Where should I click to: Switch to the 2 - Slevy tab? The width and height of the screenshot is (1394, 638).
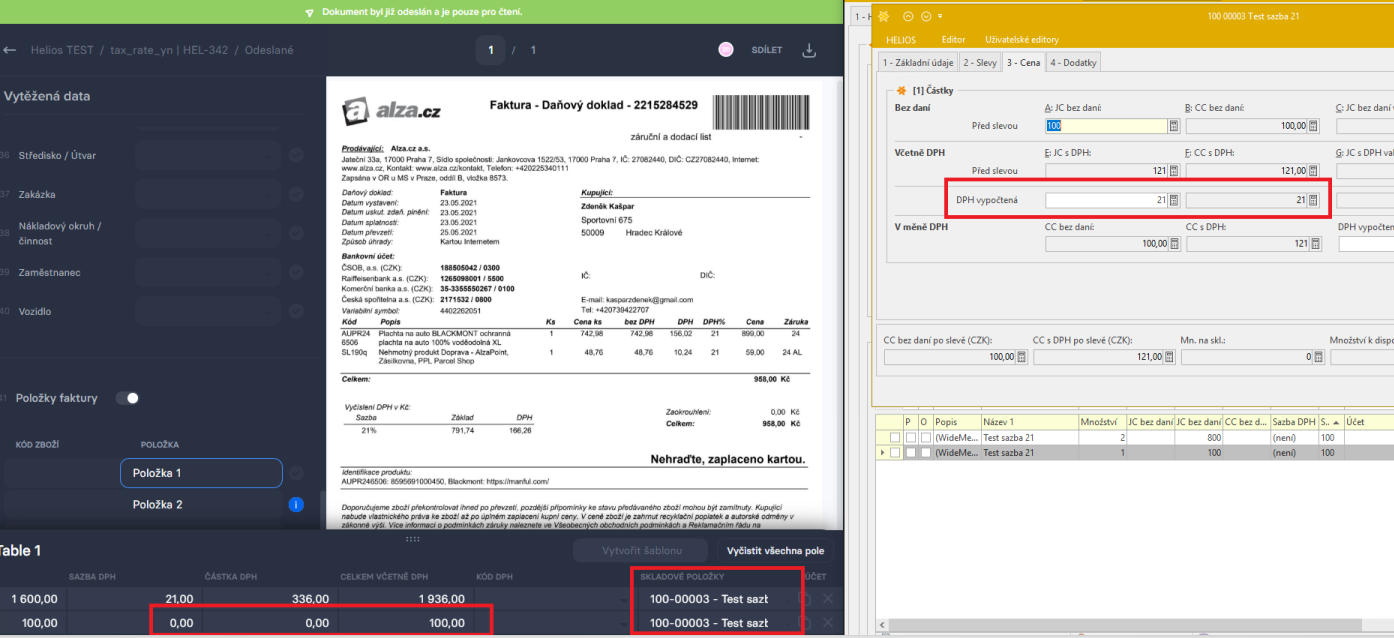(979, 62)
